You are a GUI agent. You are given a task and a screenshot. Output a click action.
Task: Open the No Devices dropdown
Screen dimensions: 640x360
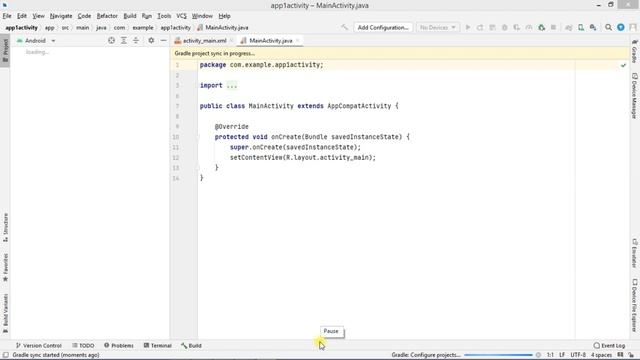point(437,27)
